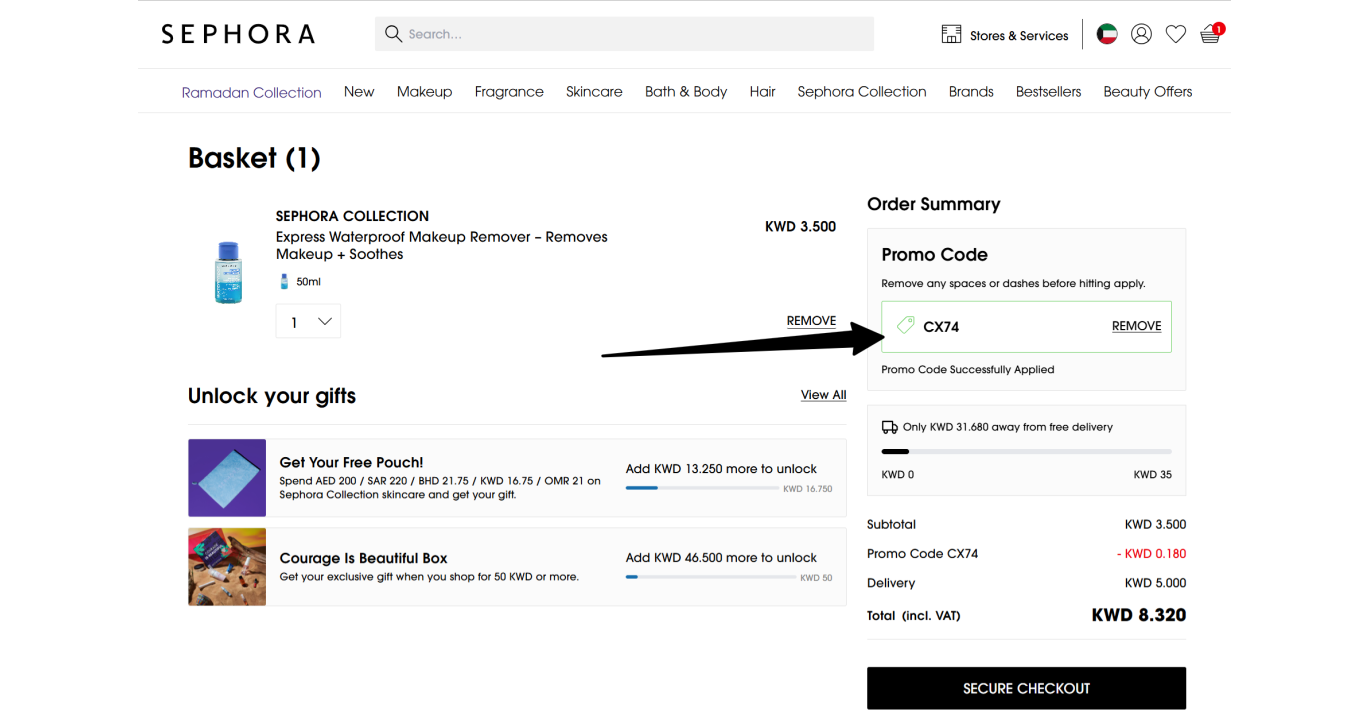This screenshot has width=1368, height=720.
Task: Change country via Kuwait flag icon
Action: [1107, 34]
